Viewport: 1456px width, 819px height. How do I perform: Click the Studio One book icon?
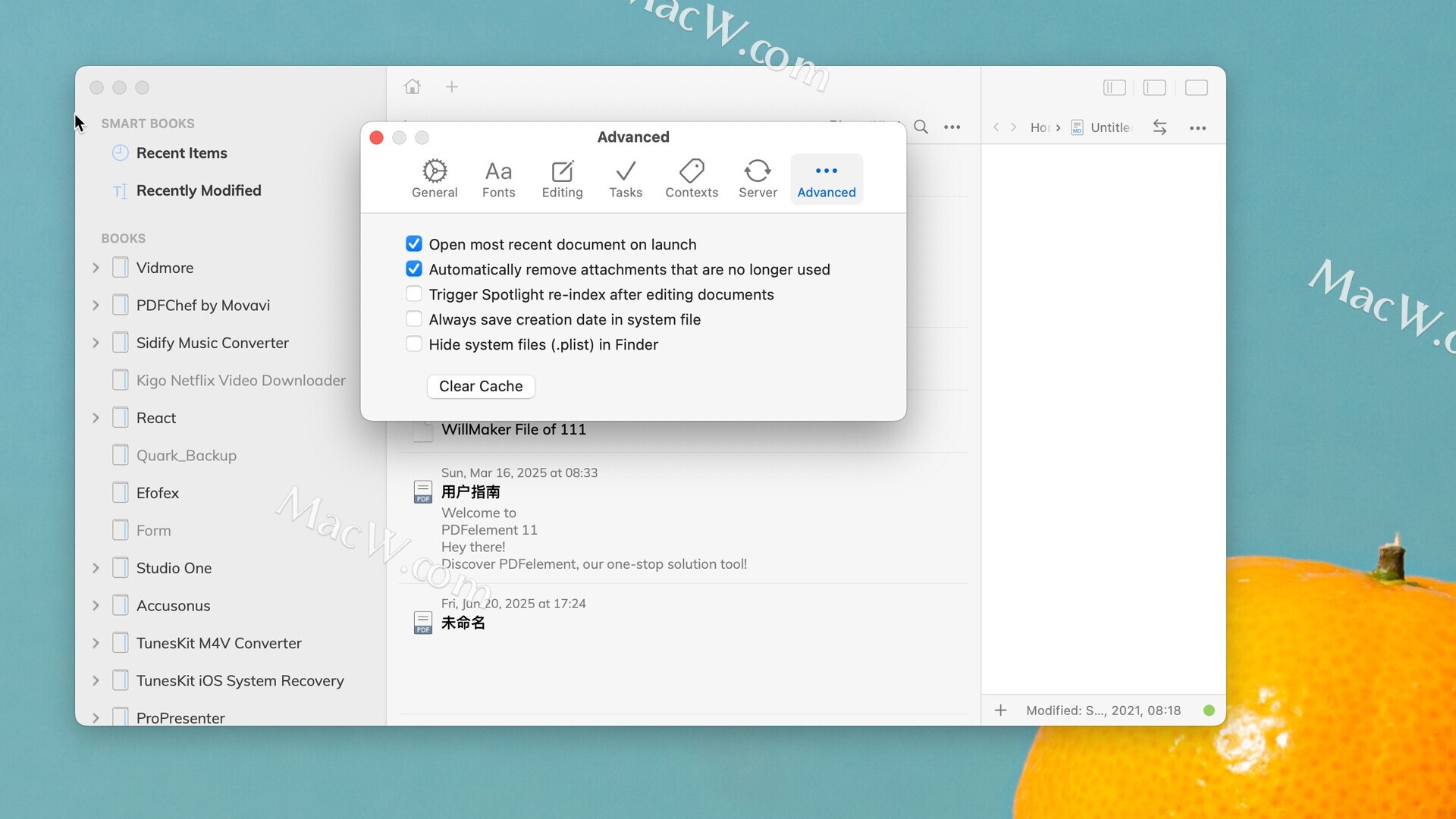pyautogui.click(x=120, y=568)
